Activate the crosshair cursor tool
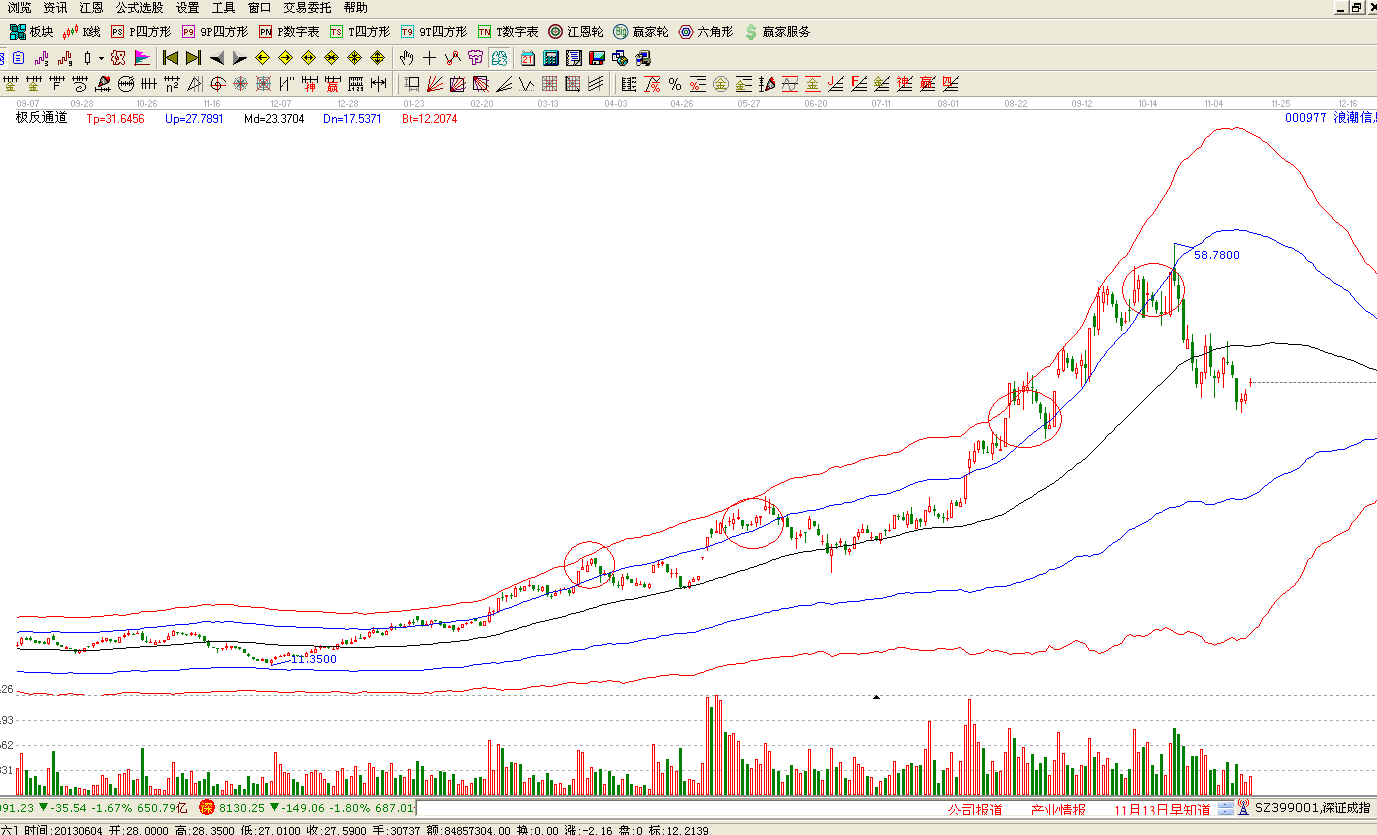Viewport: 1377px width, 835px height. [x=430, y=58]
